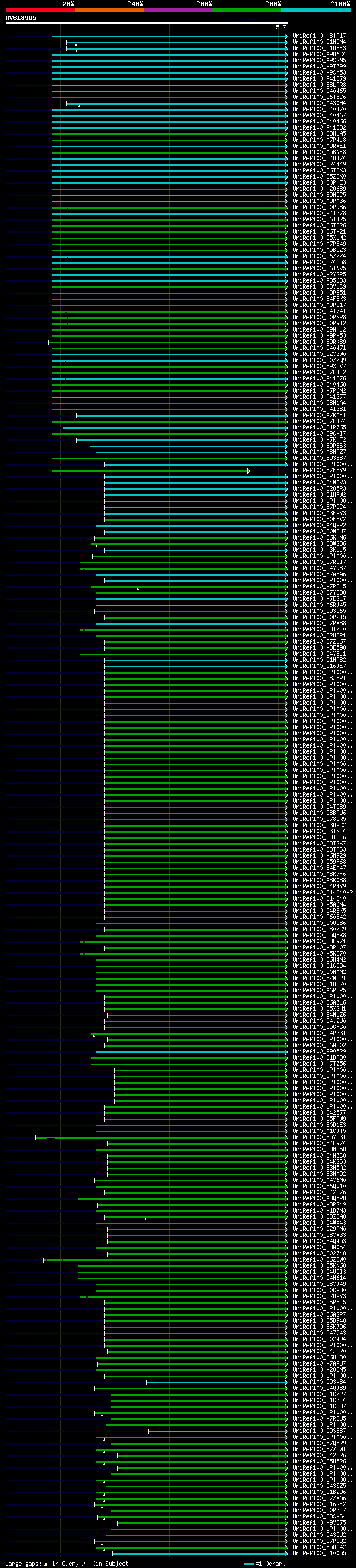Select the UniRef100_B5Y531 label
Viewport: 356px width, 1568px height.
tap(319, 1137)
